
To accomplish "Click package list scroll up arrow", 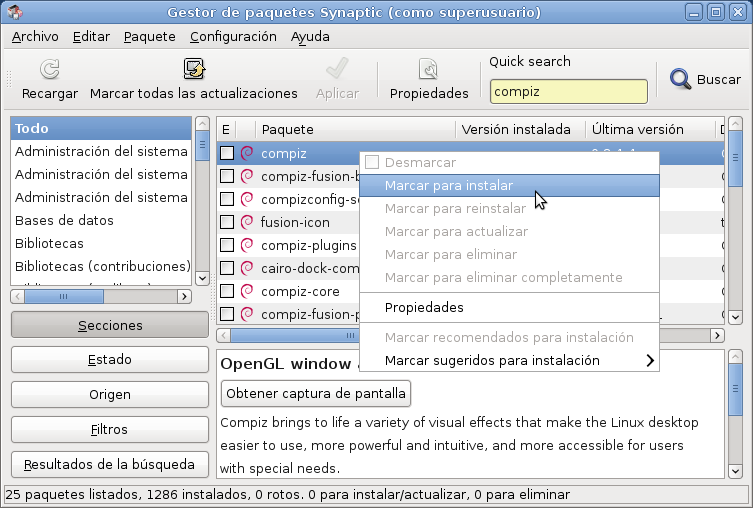I will 735,124.
